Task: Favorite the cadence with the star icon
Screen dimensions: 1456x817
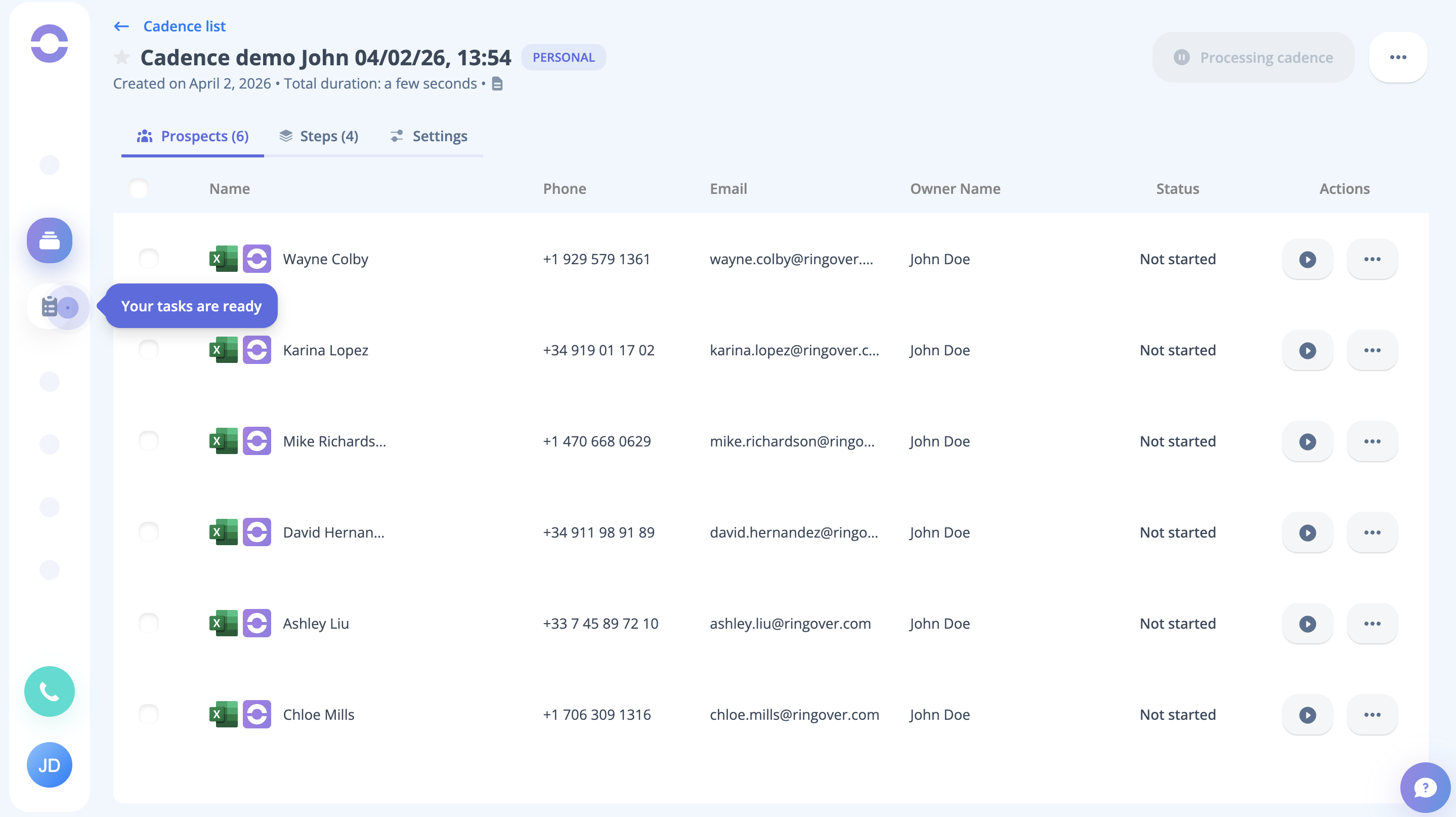Action: [x=121, y=58]
